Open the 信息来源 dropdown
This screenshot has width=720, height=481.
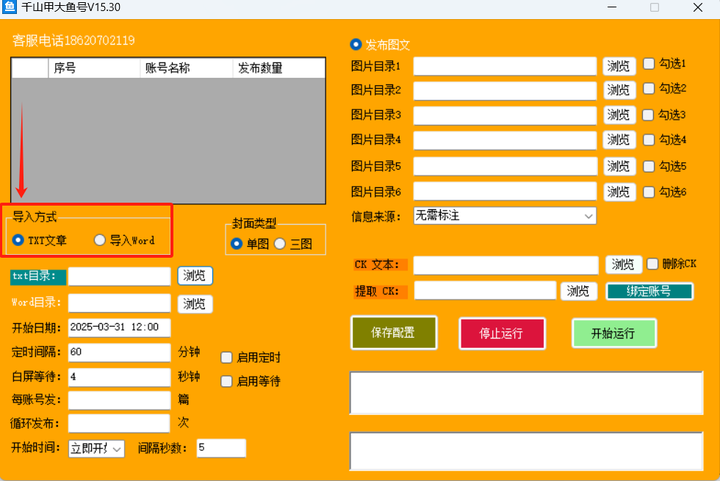coord(505,216)
